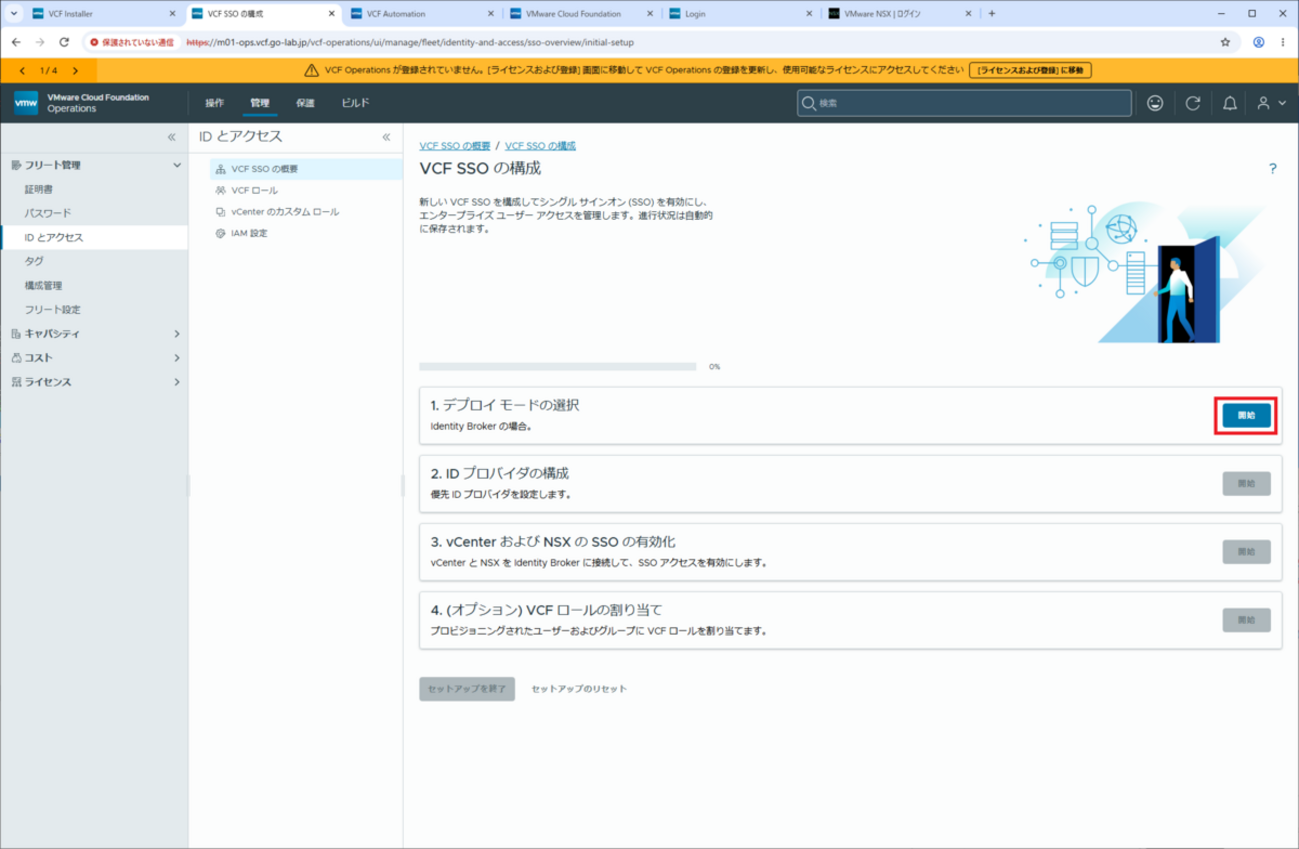
Task: Go forward in browser history
Action: point(40,43)
